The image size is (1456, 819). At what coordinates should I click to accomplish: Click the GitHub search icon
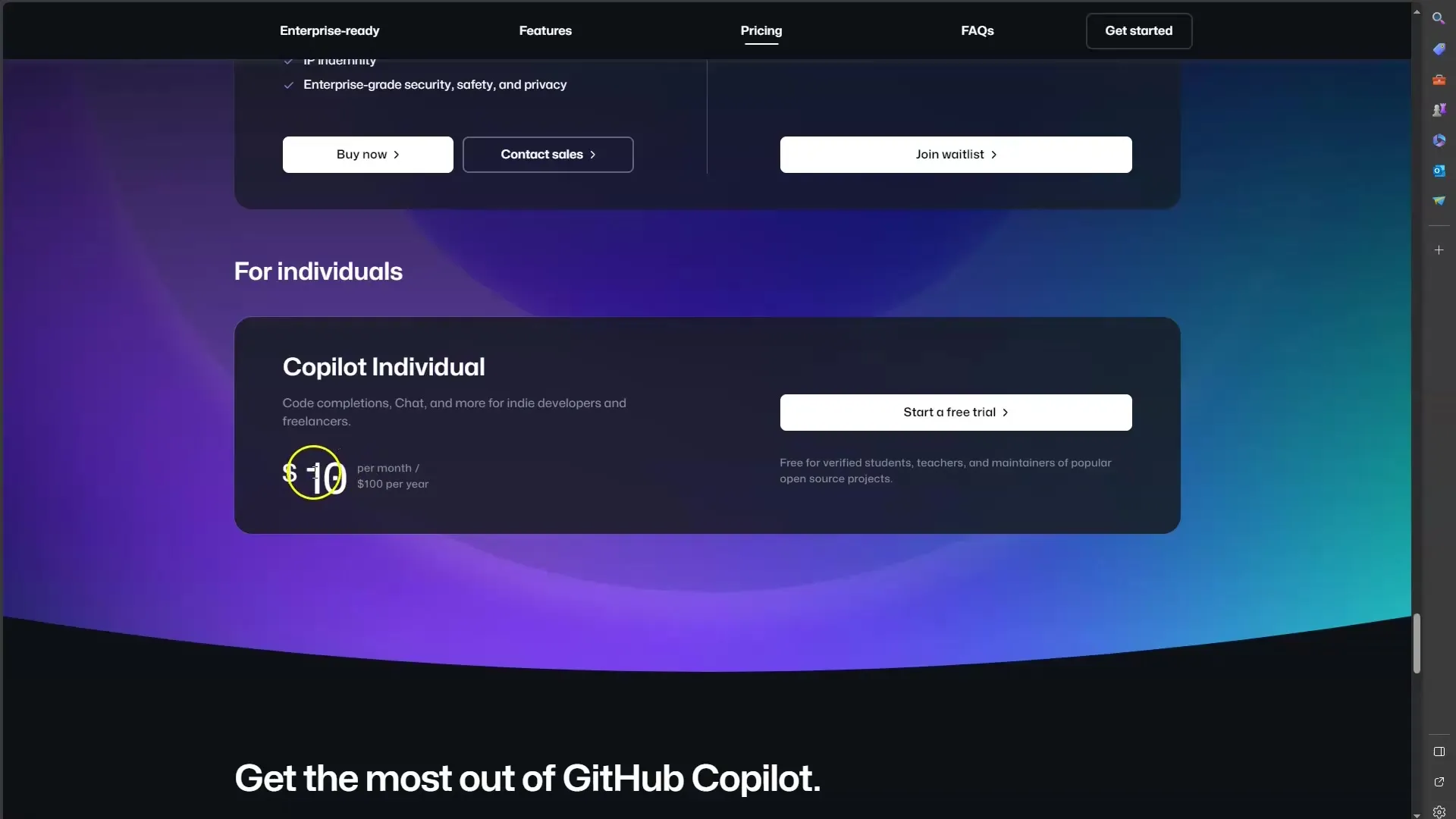1437,17
